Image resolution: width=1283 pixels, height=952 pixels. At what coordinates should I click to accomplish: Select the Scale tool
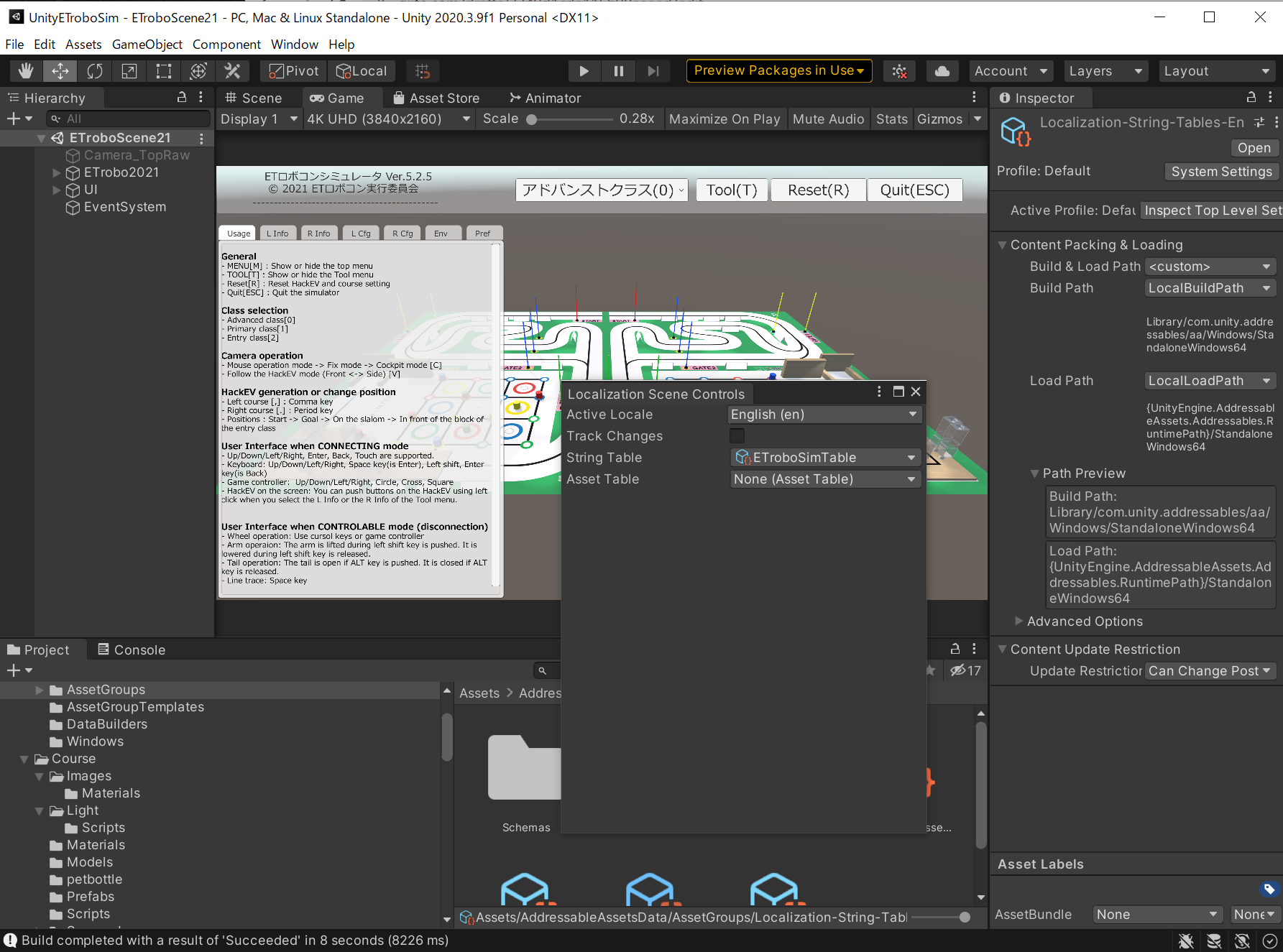coord(129,71)
